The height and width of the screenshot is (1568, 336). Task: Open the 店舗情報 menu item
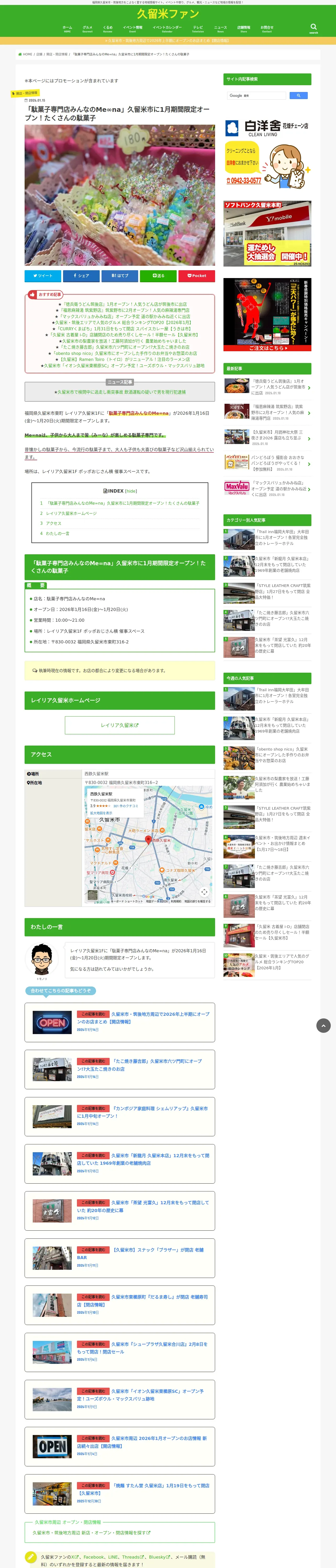coord(243,28)
